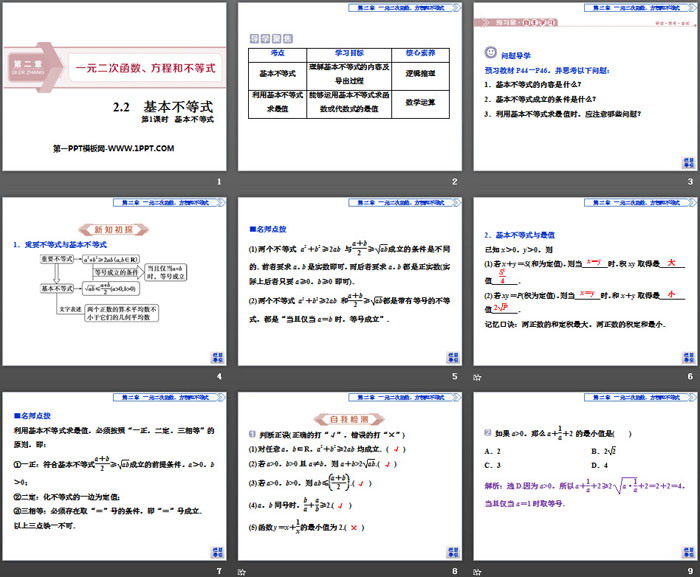Image resolution: width=700 pixels, height=577 pixels.
Task: Click the animation star icon under slide 9
Action: pyautogui.click(x=477, y=570)
